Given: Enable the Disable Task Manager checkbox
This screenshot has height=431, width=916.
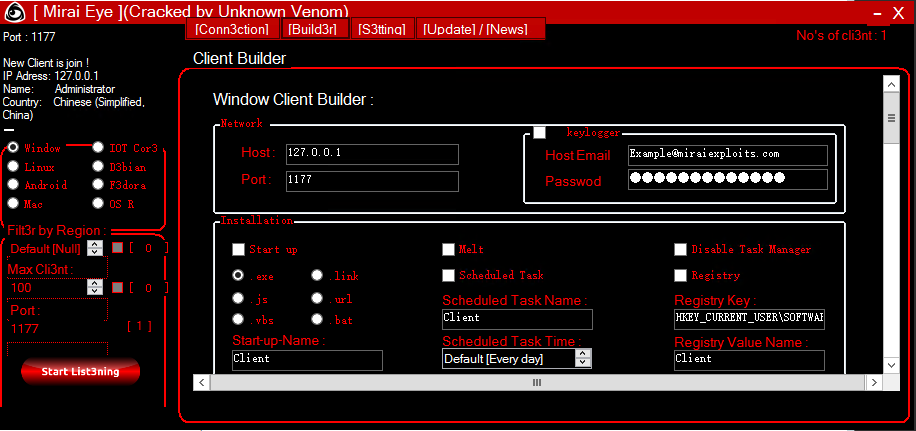Looking at the screenshot, I should [x=680, y=250].
